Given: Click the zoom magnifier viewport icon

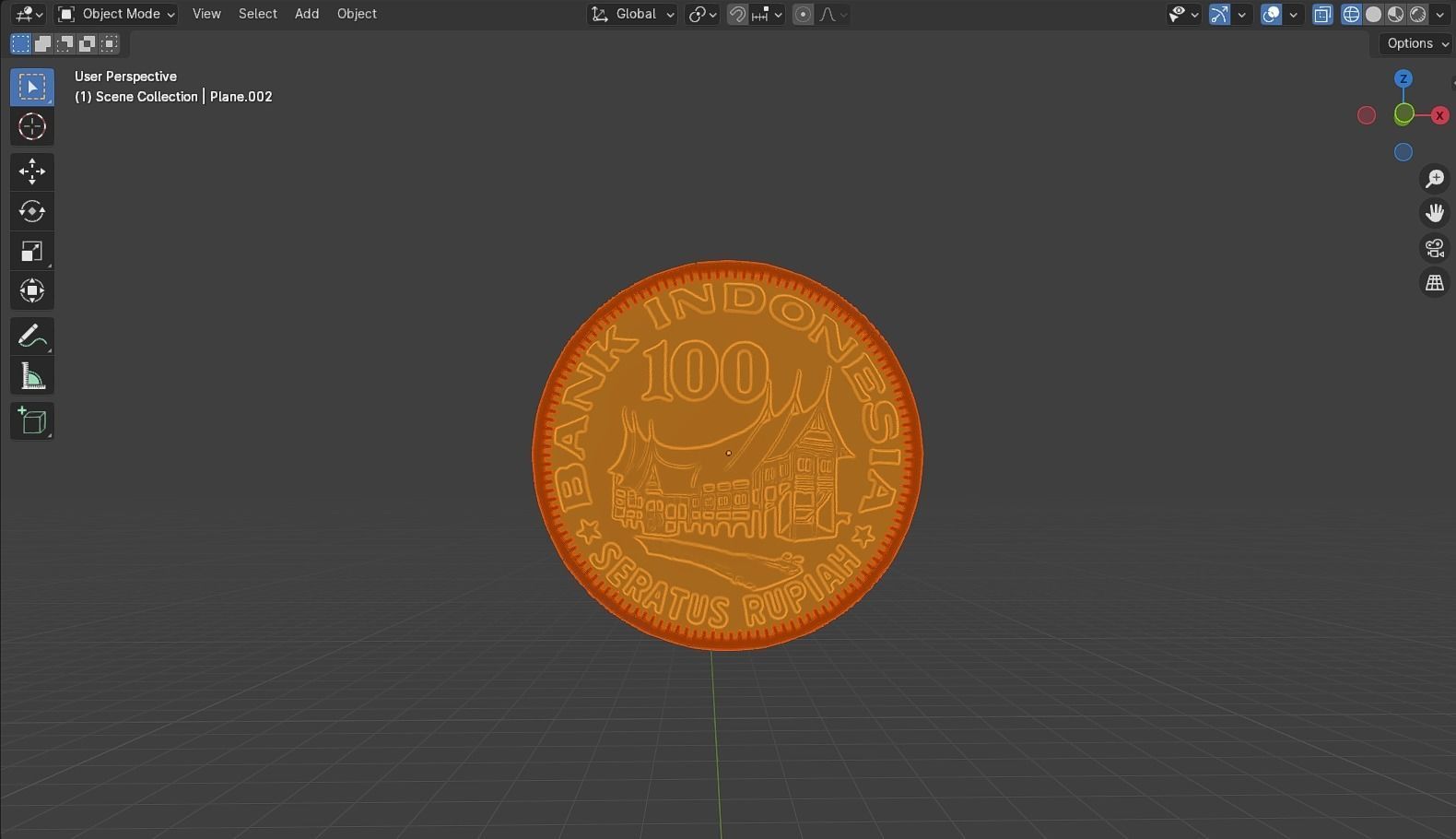Looking at the screenshot, I should click(x=1435, y=178).
